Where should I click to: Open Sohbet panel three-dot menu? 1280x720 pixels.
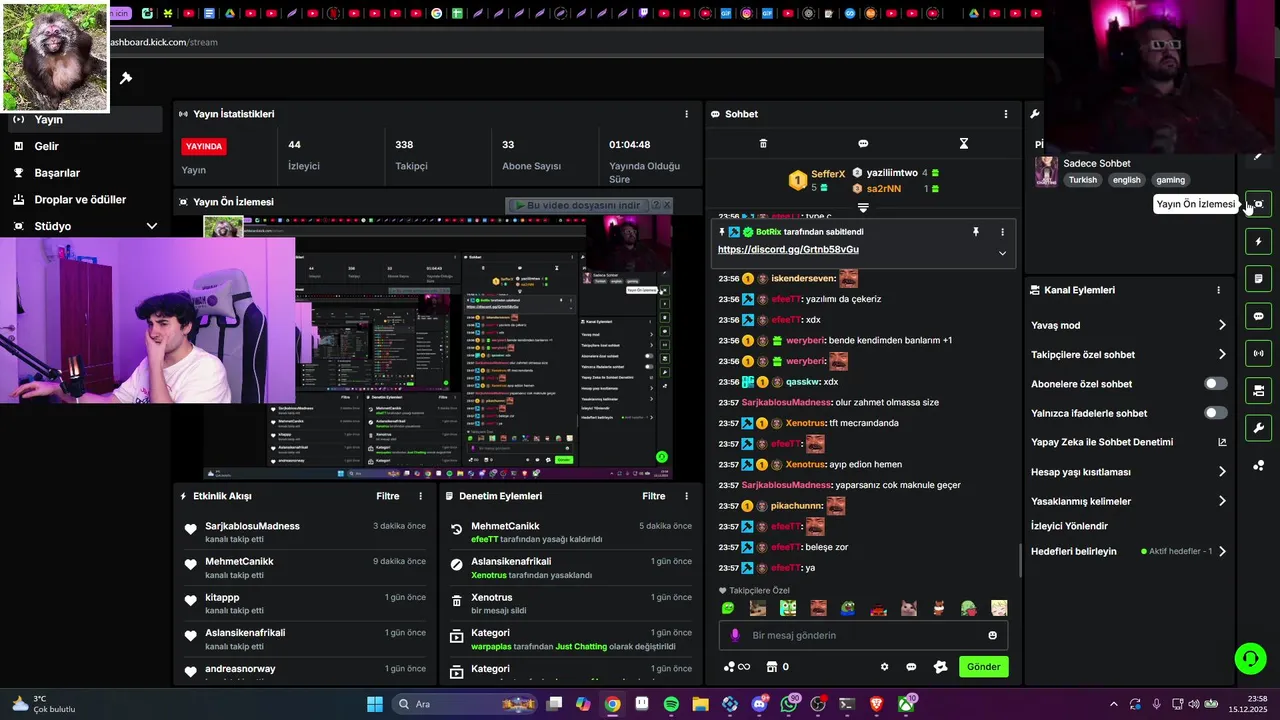[x=1005, y=114]
